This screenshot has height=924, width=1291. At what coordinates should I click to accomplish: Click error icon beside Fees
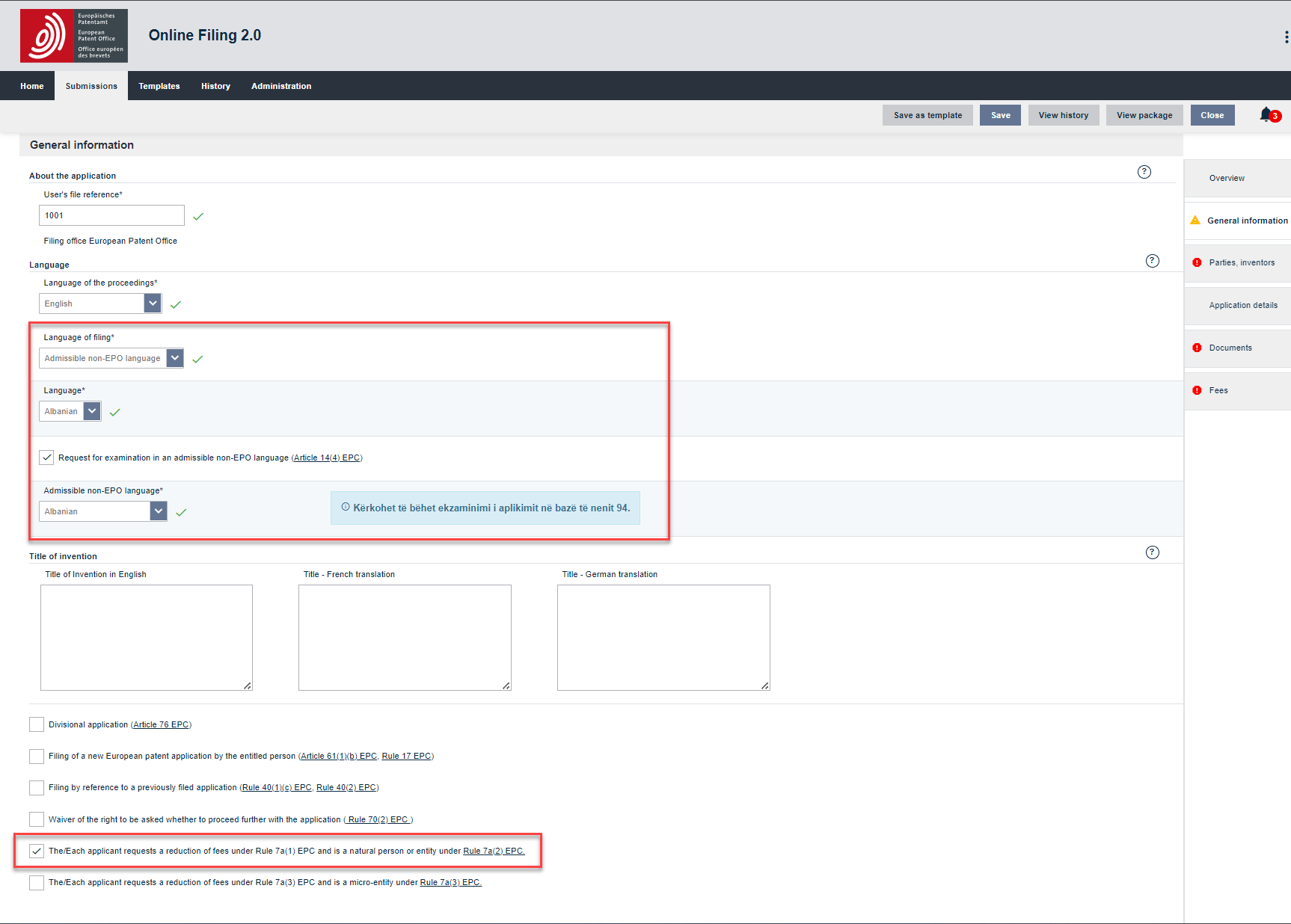1197,390
